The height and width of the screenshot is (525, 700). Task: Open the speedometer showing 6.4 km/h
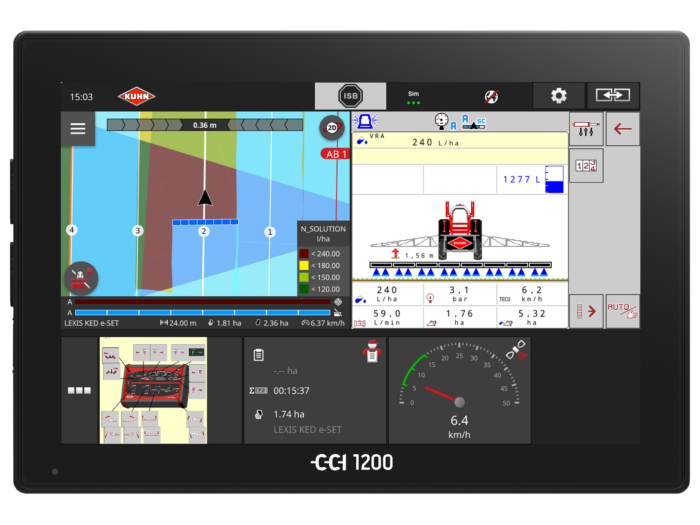pos(460,390)
